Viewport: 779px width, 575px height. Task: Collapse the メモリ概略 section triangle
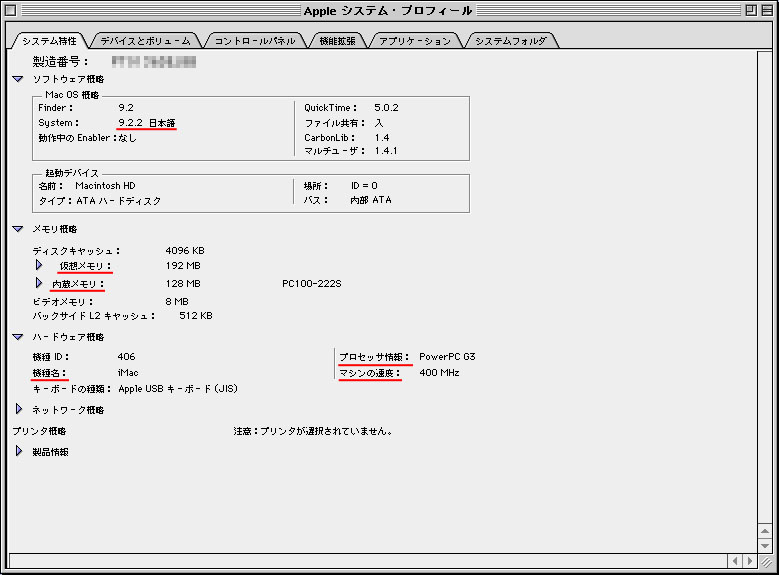click(18, 229)
